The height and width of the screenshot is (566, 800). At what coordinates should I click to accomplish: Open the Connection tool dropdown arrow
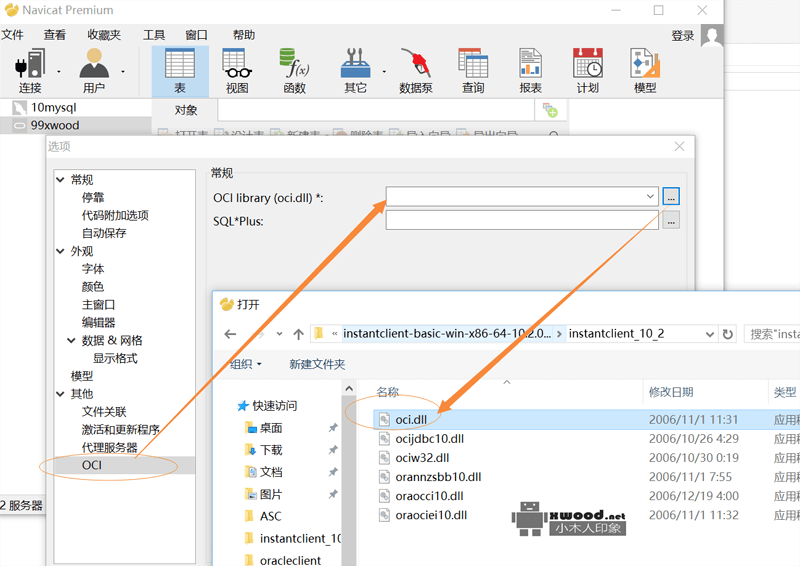[x=59, y=71]
